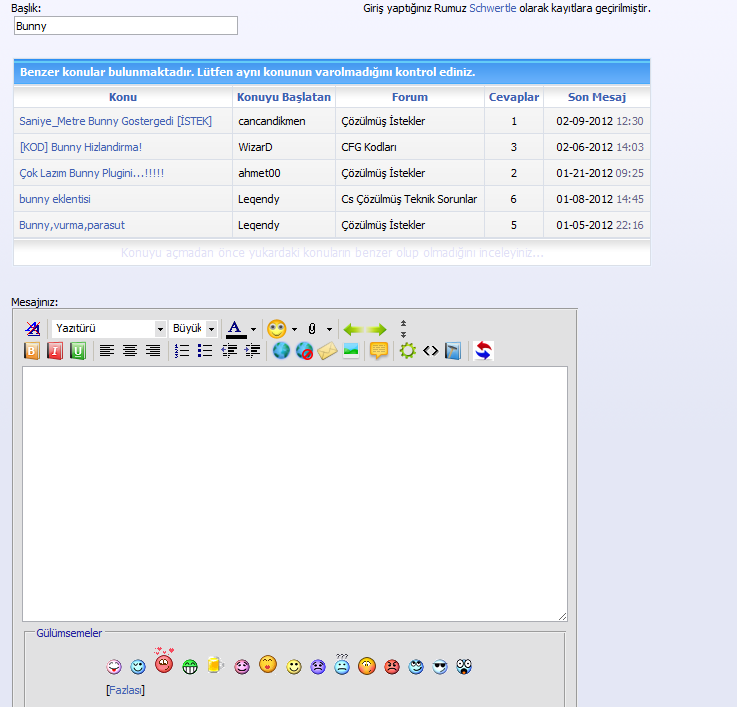737x707 pixels.
Task: Insert an image using picture icon
Action: click(351, 351)
